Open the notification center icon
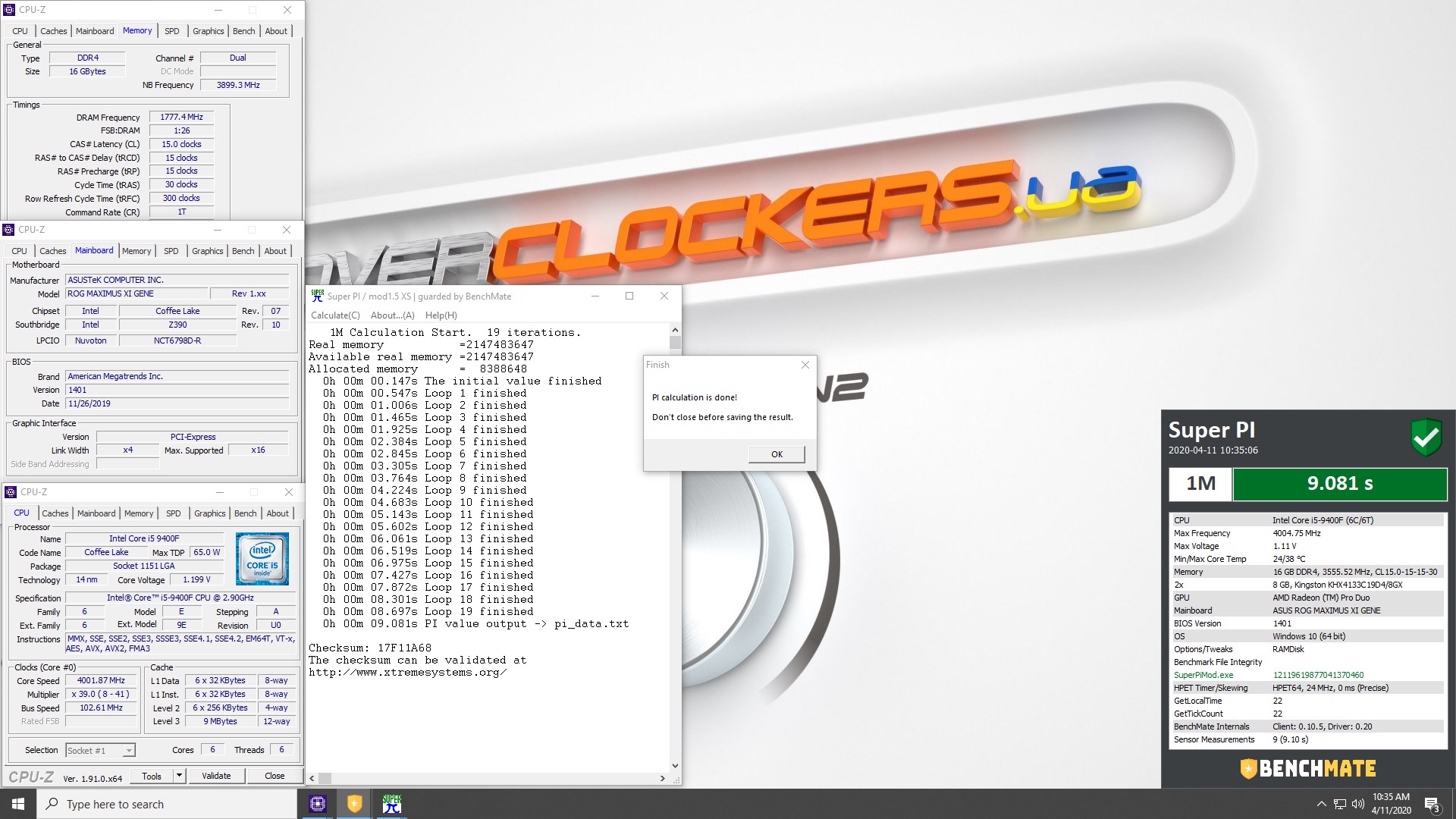Viewport: 1456px width, 819px height. (x=1432, y=804)
